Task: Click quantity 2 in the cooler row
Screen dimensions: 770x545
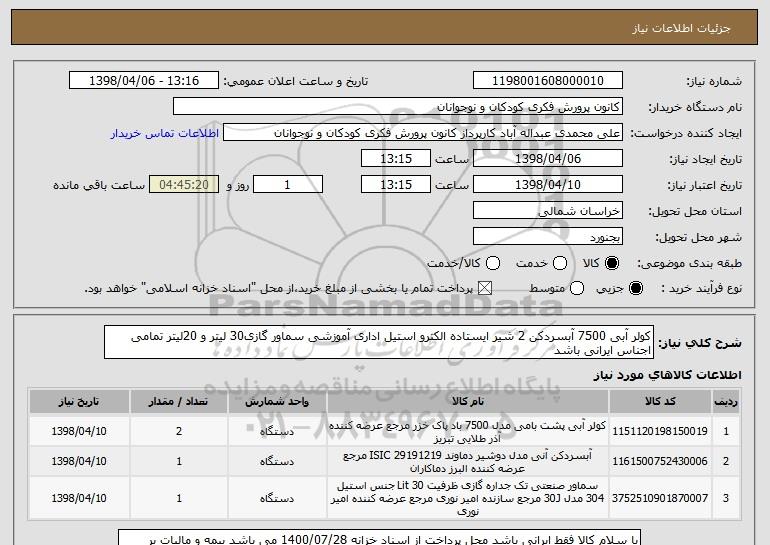Action: click(x=179, y=431)
